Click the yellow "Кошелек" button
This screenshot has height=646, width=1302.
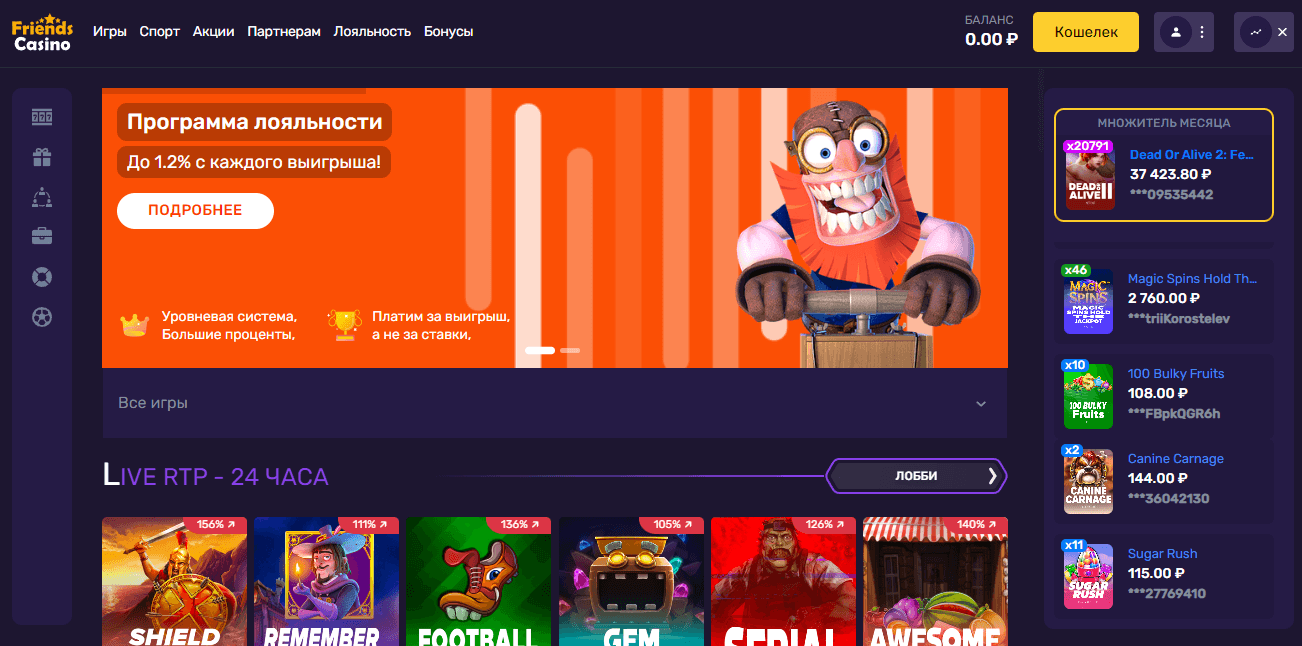click(1085, 32)
